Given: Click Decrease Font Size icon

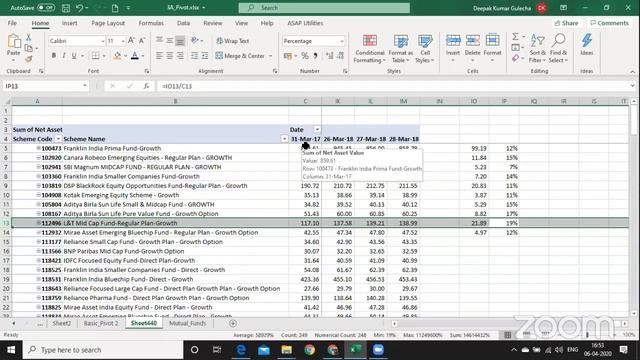Looking at the screenshot, I should [142, 40].
